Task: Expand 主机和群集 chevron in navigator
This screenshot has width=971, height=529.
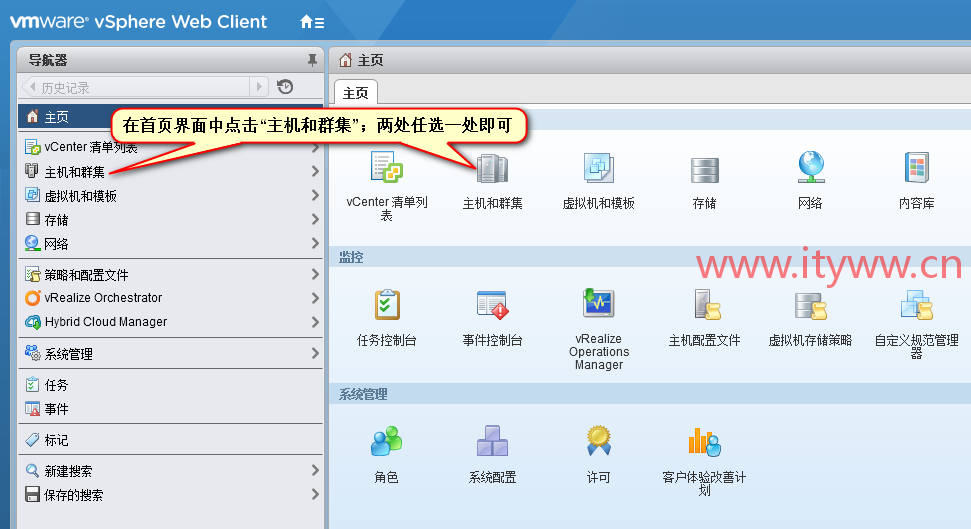Action: (315, 172)
